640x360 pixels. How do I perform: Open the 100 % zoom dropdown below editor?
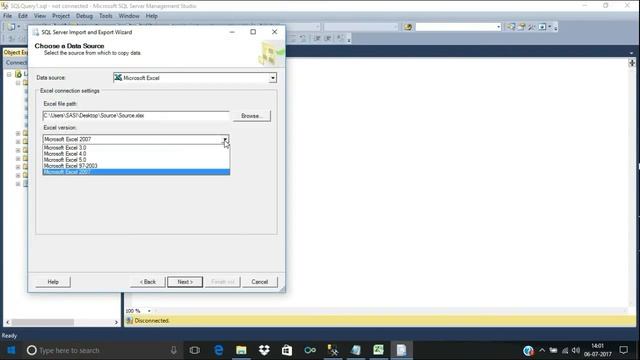point(149,311)
